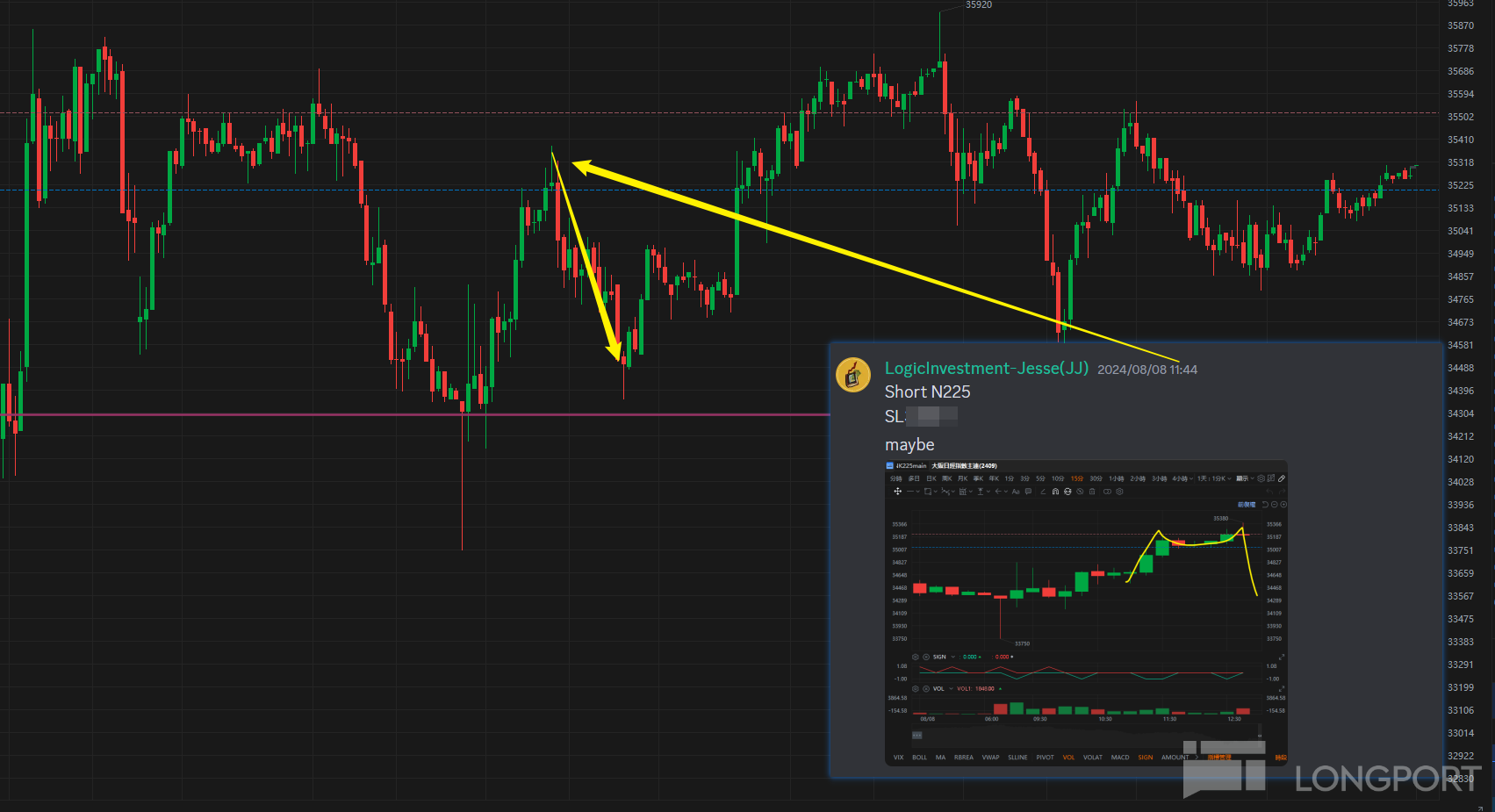This screenshot has width=1495, height=812.
Task: Click the plus zoom-in chart icon
Action: 1283,505
